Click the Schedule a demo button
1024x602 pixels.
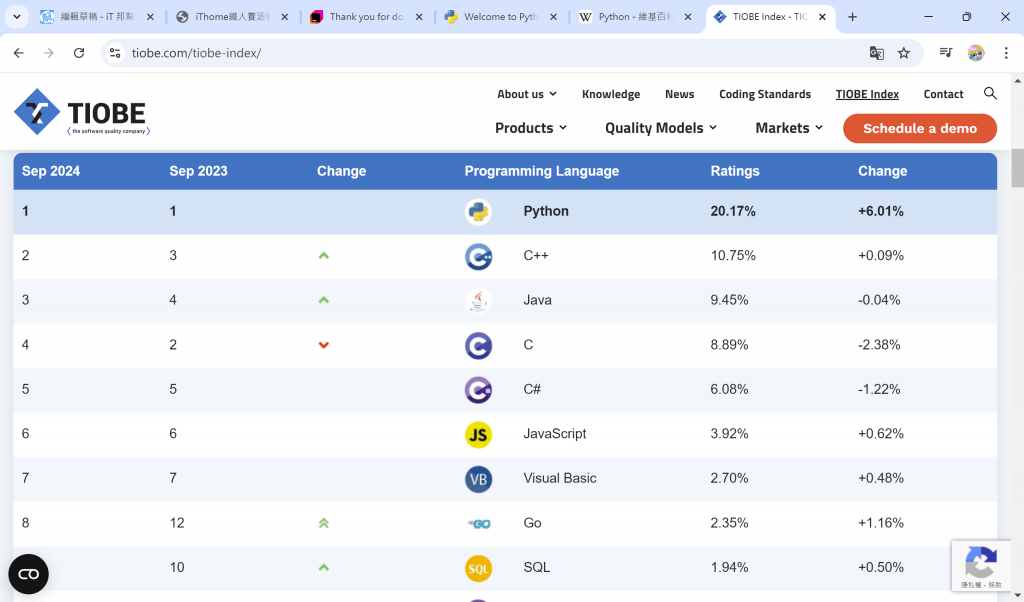pyautogui.click(x=920, y=128)
